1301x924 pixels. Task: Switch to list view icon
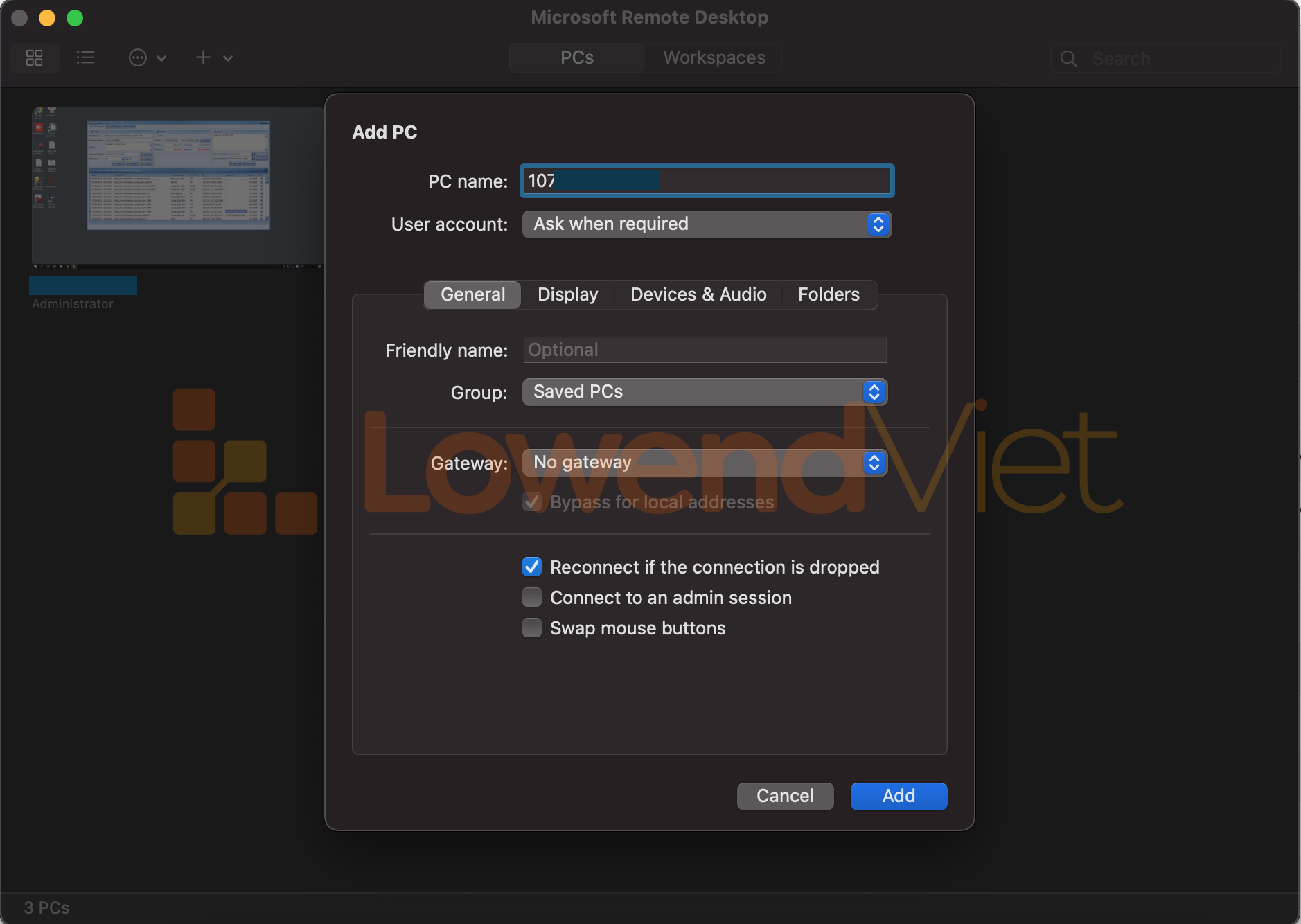[85, 57]
